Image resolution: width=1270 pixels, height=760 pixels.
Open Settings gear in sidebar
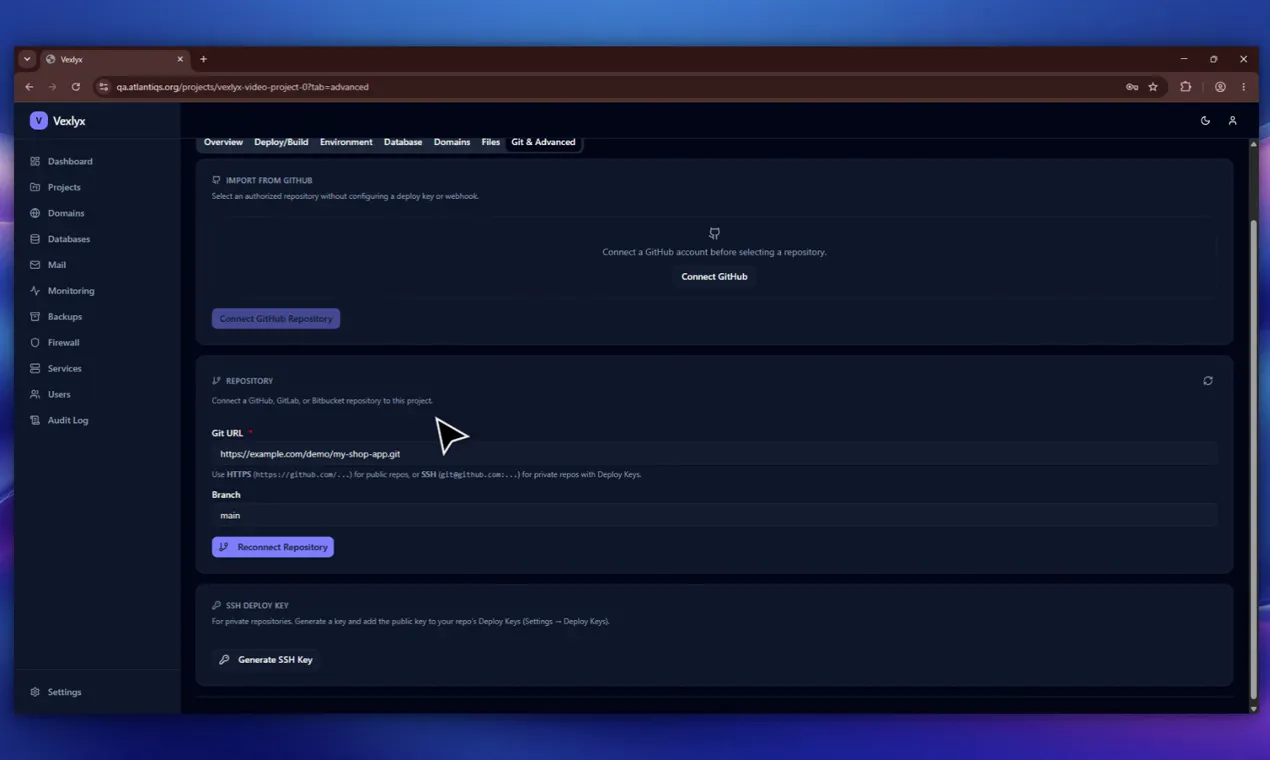pyautogui.click(x=35, y=692)
